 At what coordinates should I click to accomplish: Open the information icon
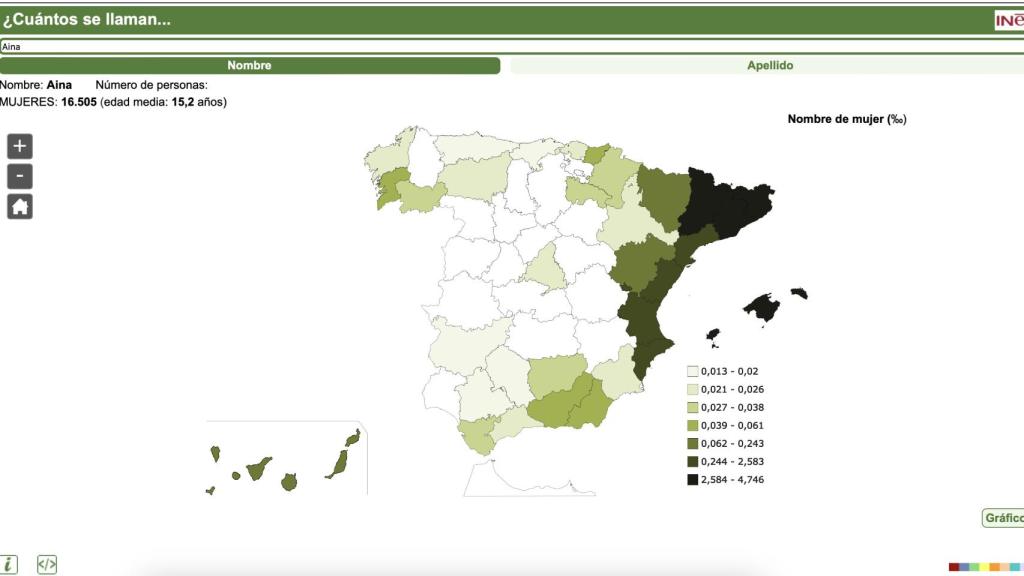click(9, 565)
